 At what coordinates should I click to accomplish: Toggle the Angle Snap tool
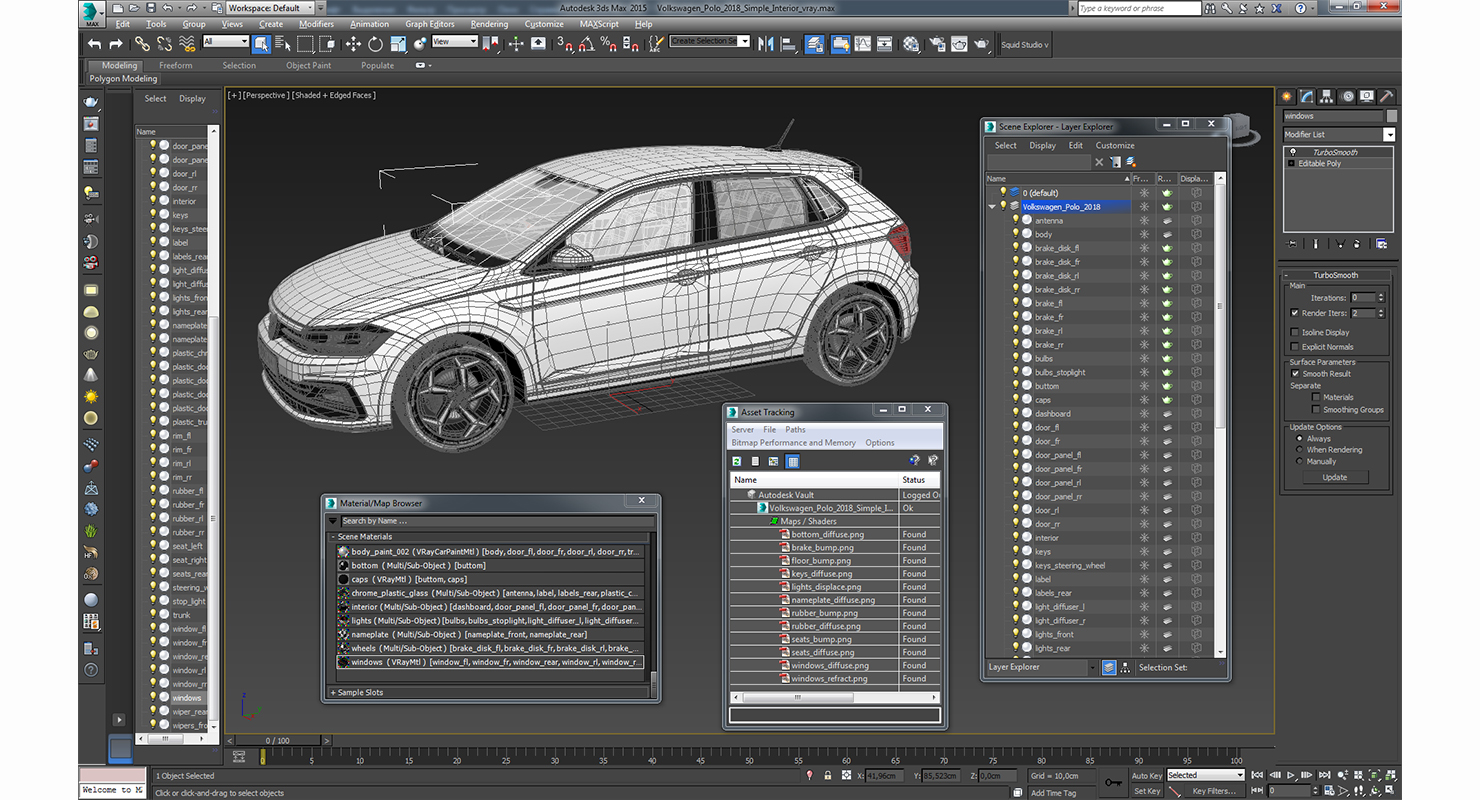tap(587, 44)
